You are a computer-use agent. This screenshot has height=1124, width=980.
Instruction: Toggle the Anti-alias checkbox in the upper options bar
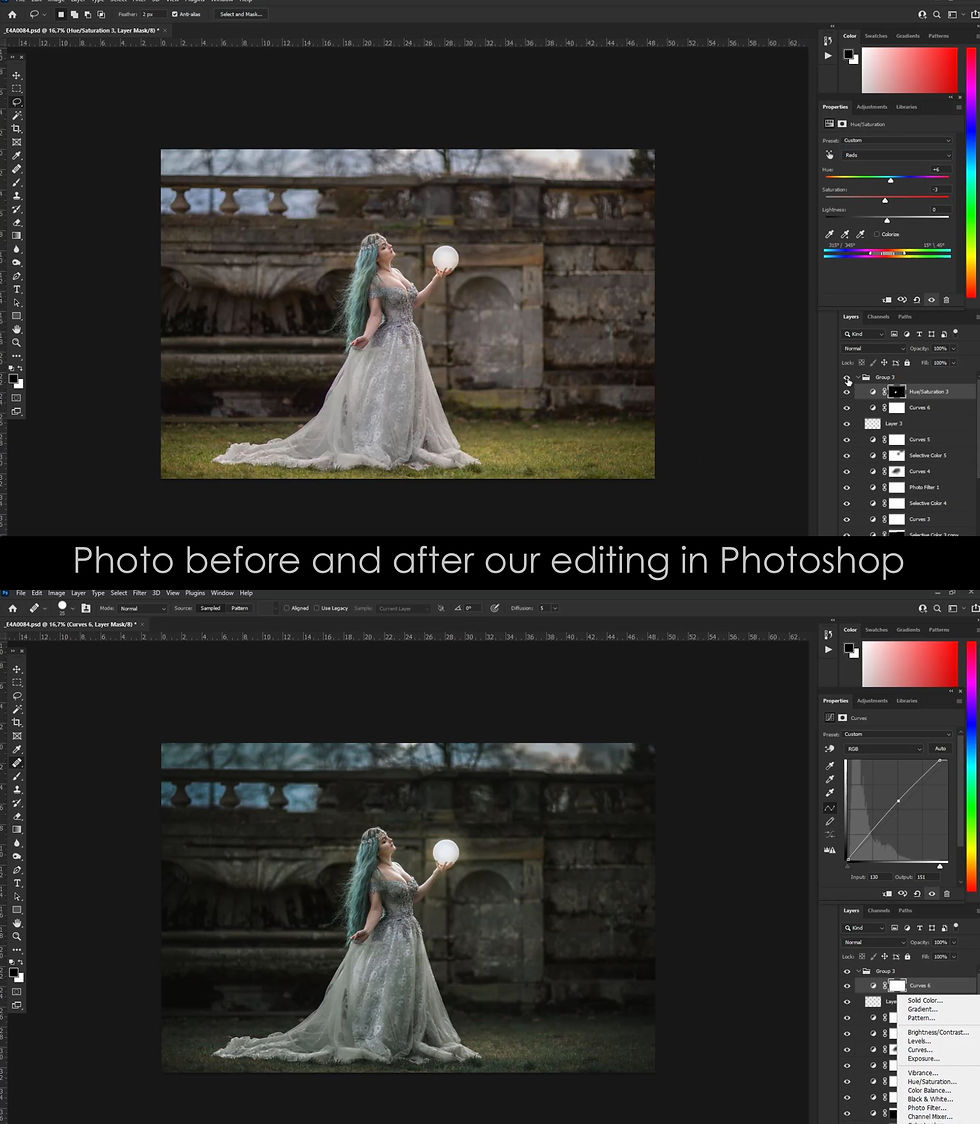coord(175,14)
